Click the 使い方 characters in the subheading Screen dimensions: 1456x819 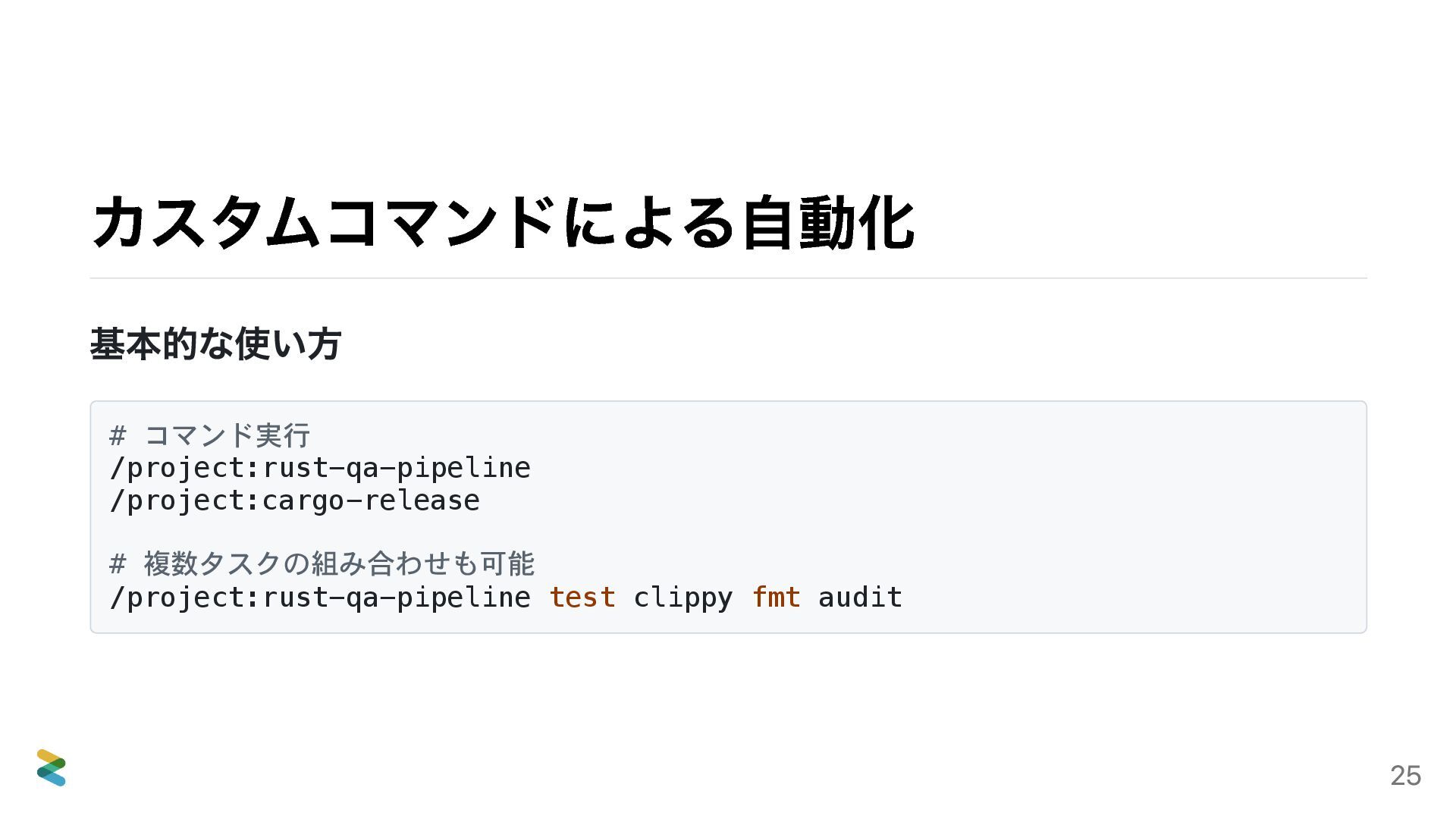[x=287, y=344]
